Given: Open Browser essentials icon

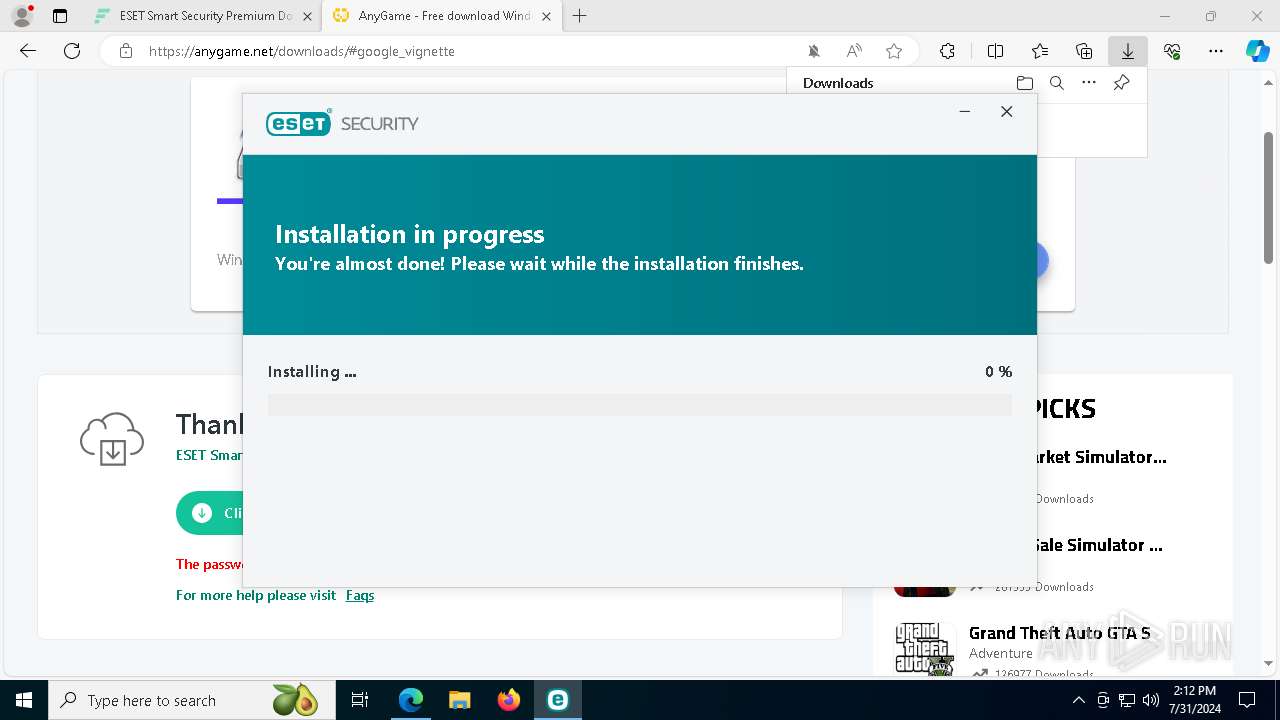Looking at the screenshot, I should click(1172, 51).
